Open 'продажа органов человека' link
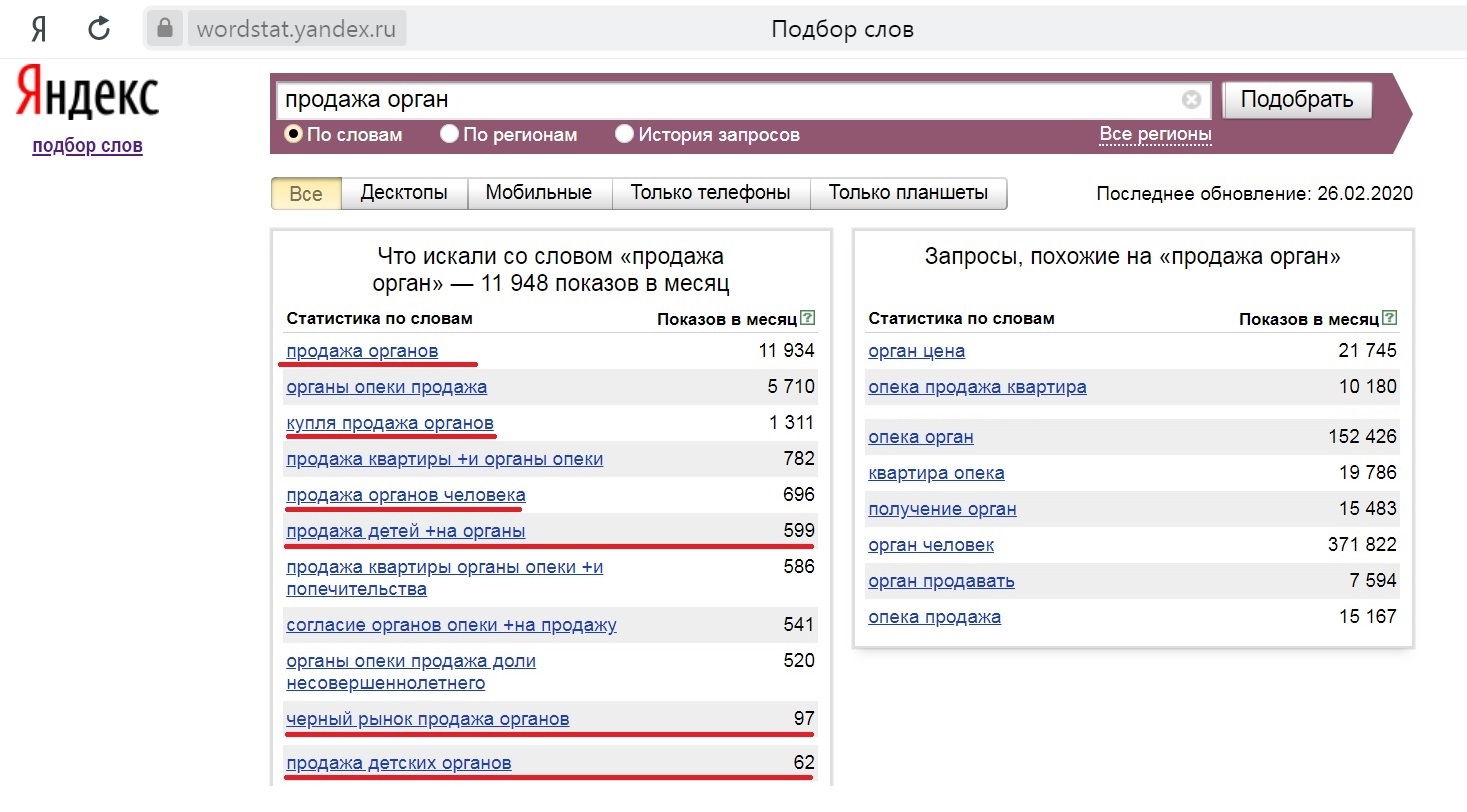Image resolution: width=1467 pixels, height=812 pixels. [405, 495]
